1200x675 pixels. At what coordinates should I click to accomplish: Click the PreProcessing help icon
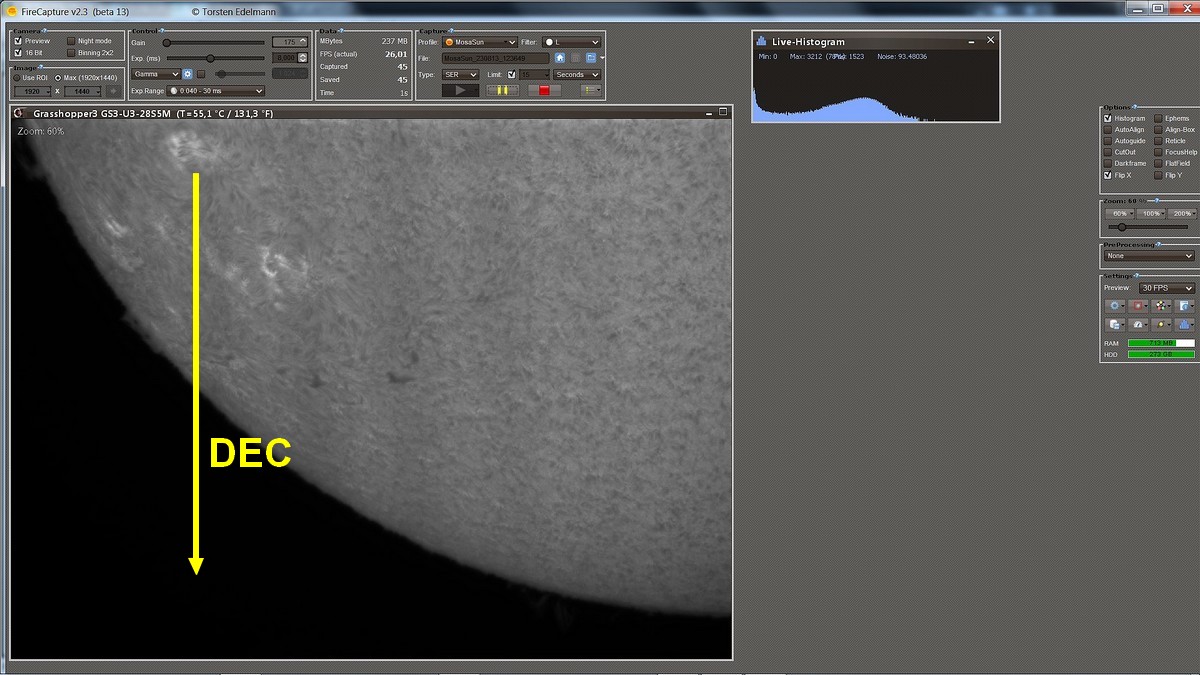1158,244
